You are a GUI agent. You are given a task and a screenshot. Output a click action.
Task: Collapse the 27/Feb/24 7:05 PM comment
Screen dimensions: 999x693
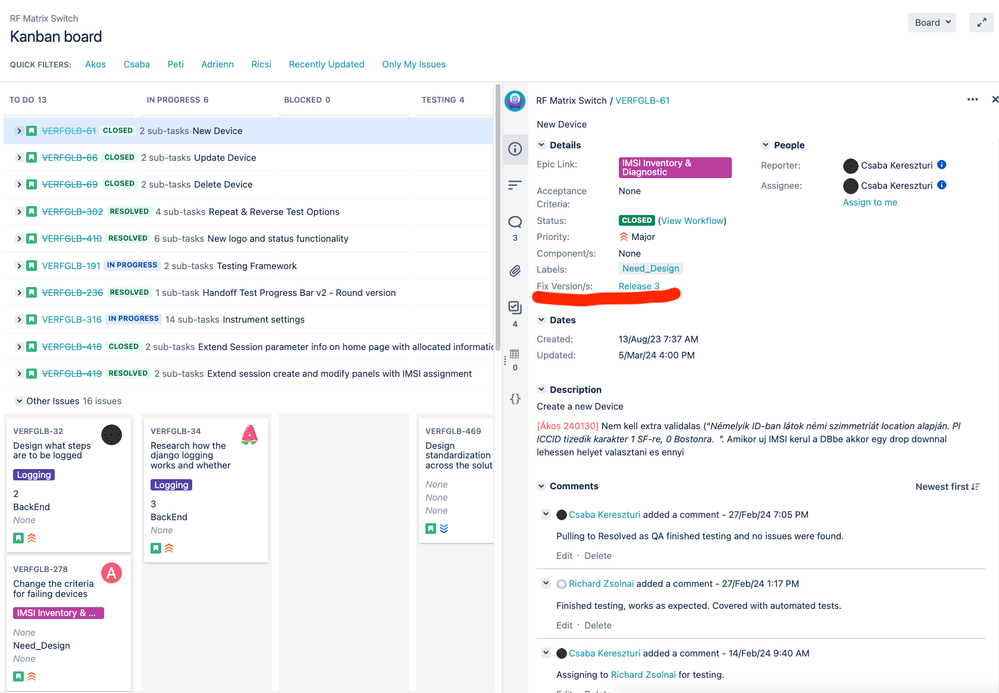[x=546, y=514]
